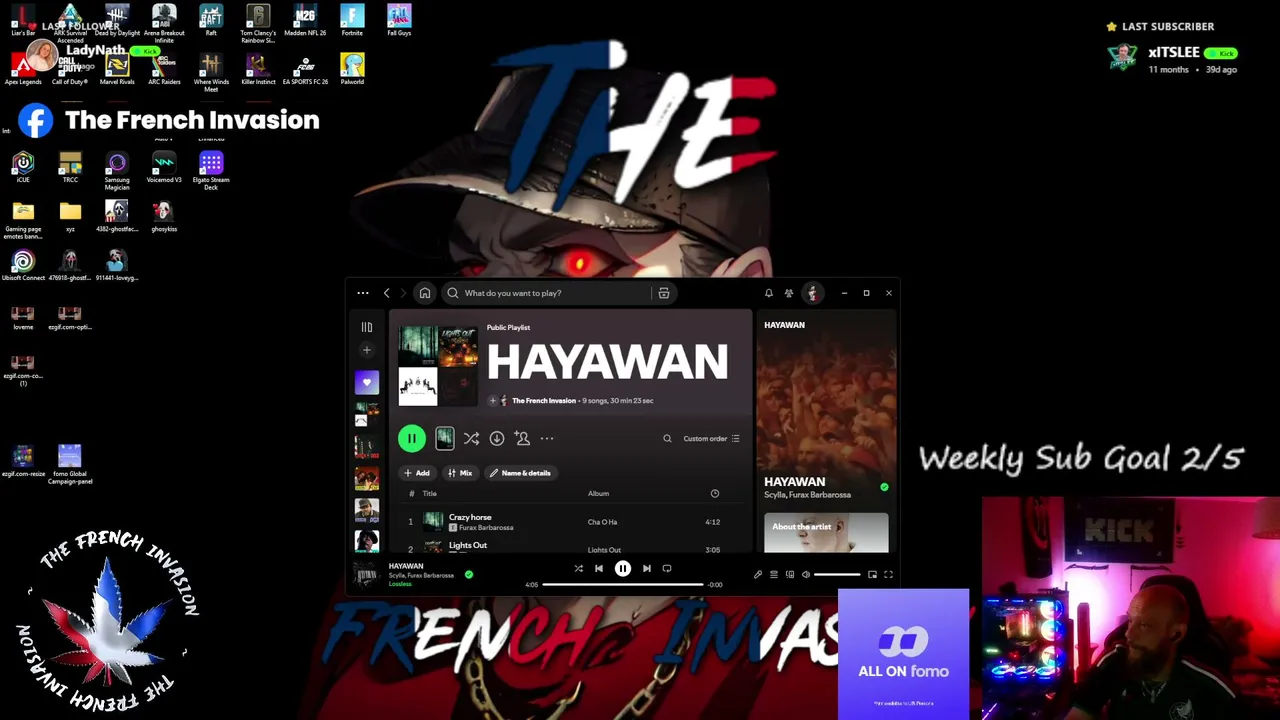
Task: Navigate back in Spotify
Action: click(387, 293)
